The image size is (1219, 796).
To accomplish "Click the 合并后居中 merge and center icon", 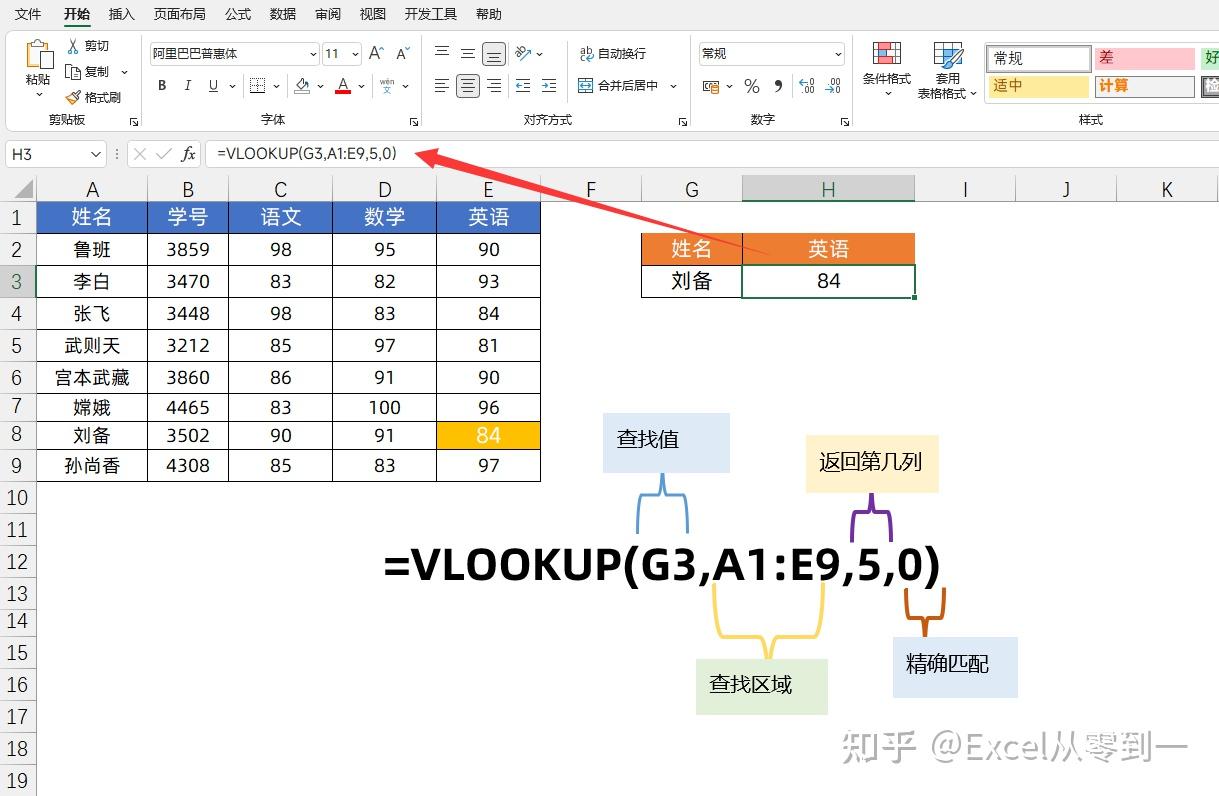I will (585, 85).
